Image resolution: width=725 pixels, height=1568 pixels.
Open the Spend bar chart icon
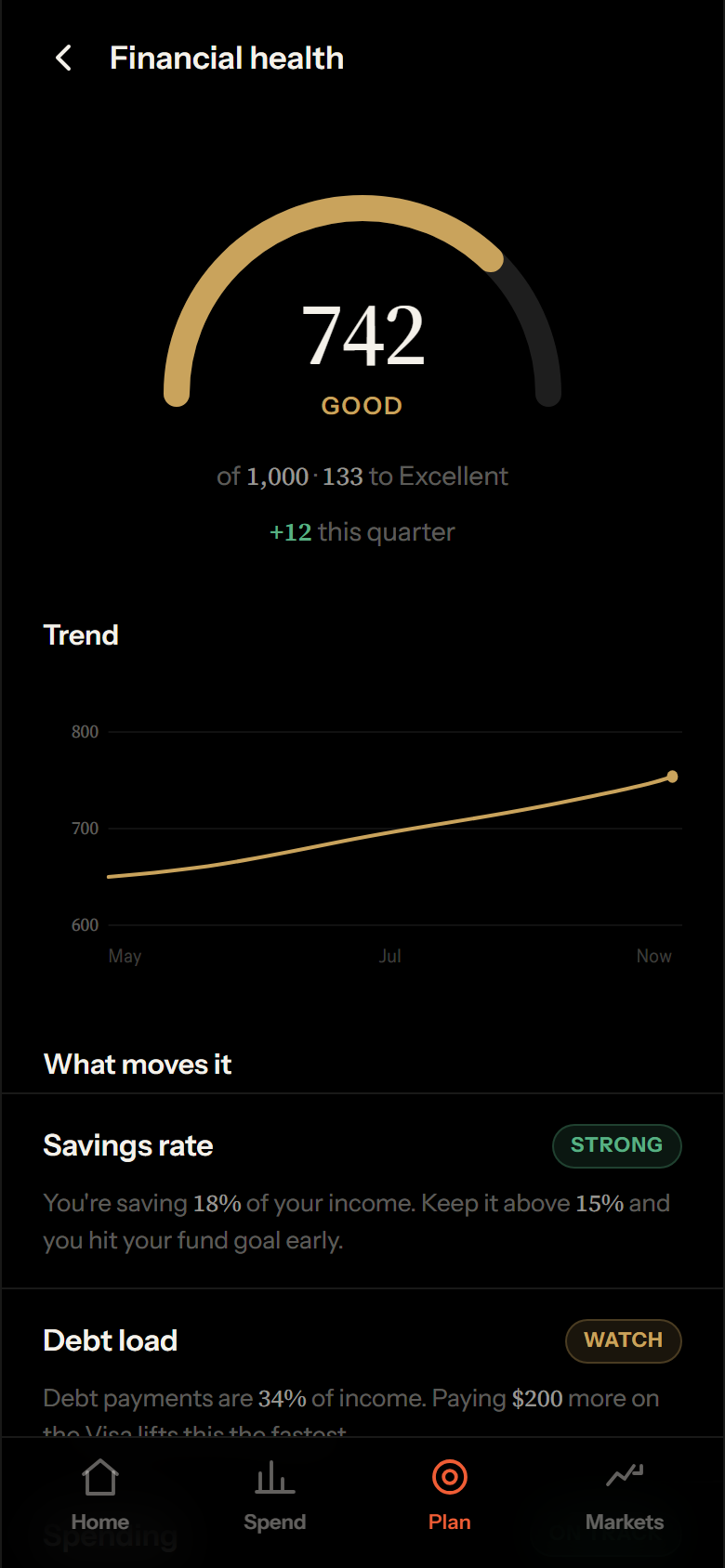coord(275,1477)
